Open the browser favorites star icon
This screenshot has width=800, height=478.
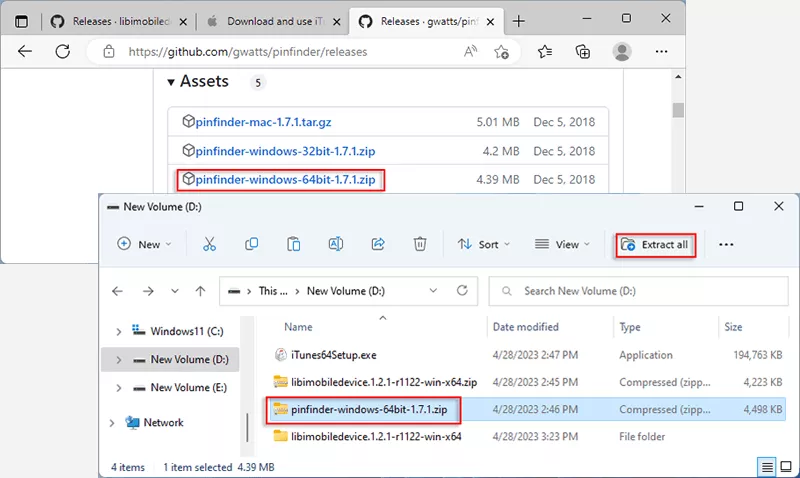point(545,52)
